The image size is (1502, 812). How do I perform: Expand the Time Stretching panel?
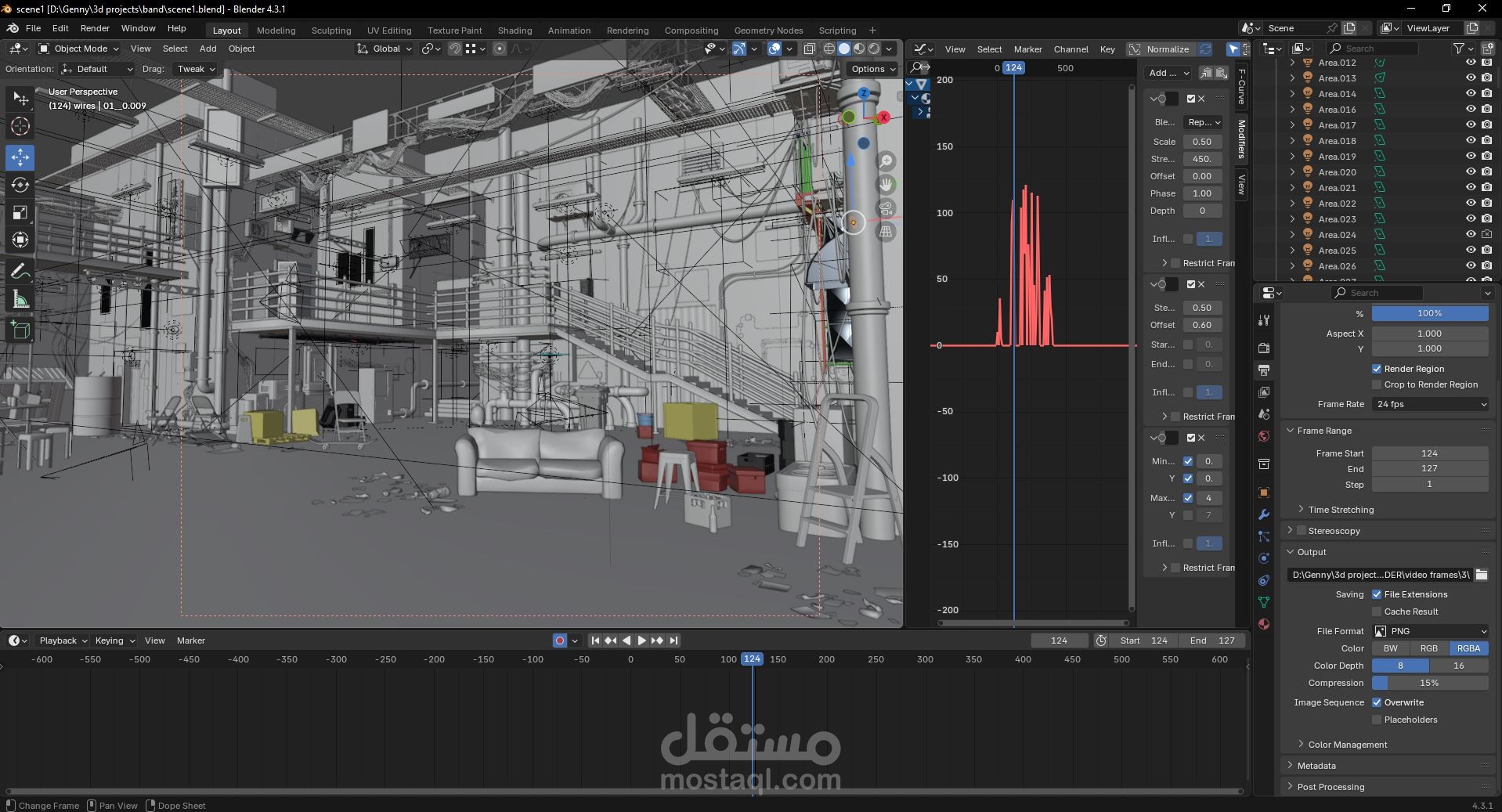point(1341,510)
